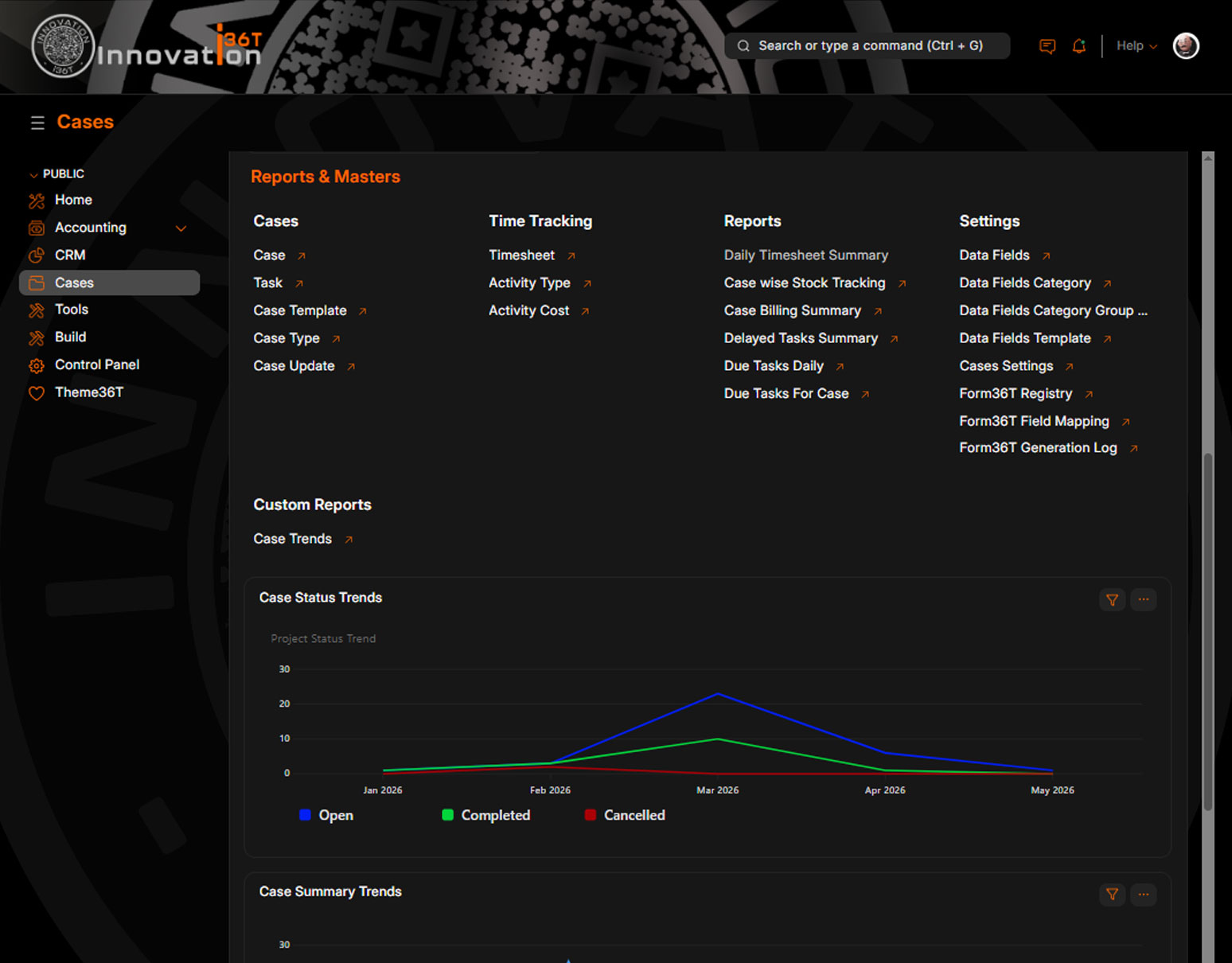
Task: Open the Activity Cost link
Action: [x=528, y=310]
